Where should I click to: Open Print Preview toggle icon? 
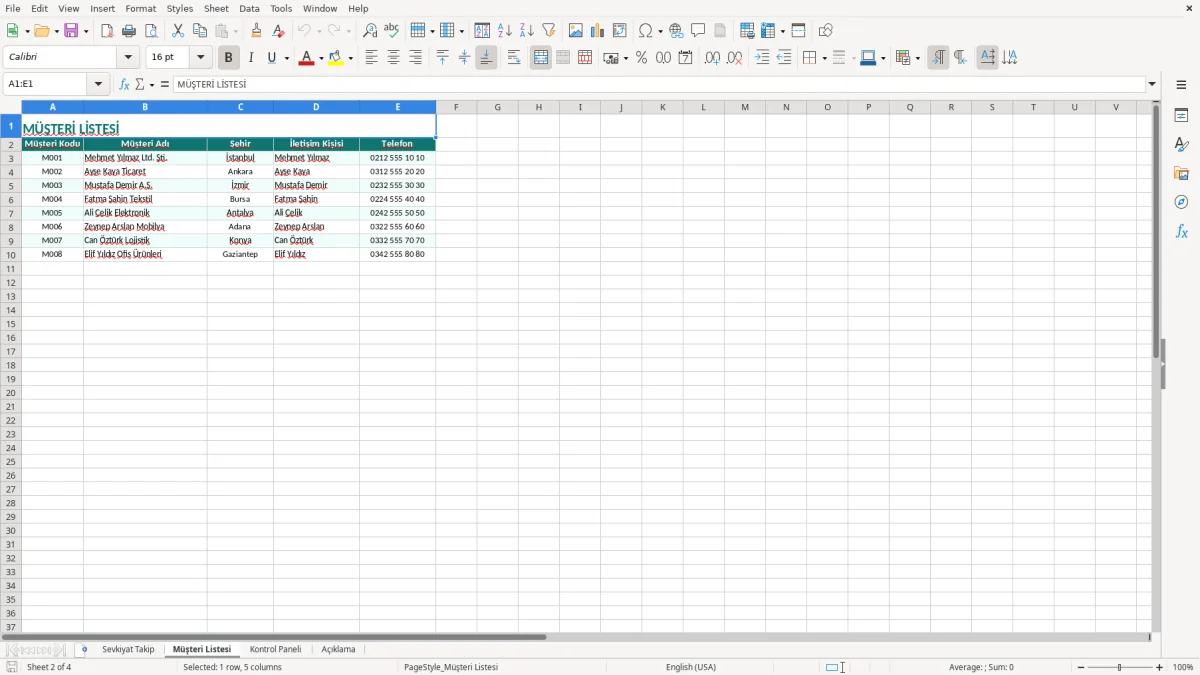(151, 31)
